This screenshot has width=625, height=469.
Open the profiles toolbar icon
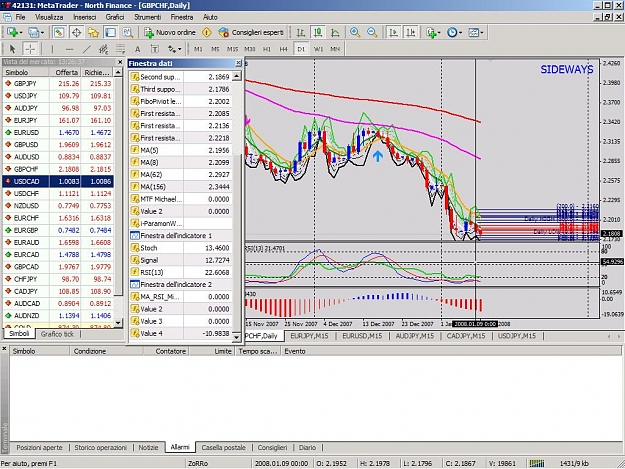point(36,33)
